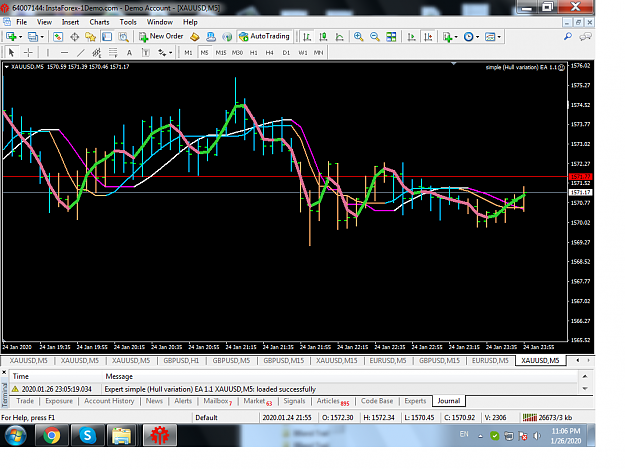This screenshot has width=625, height=469.
Task: Open the New Chart dropdown arrow
Action: (x=20, y=37)
